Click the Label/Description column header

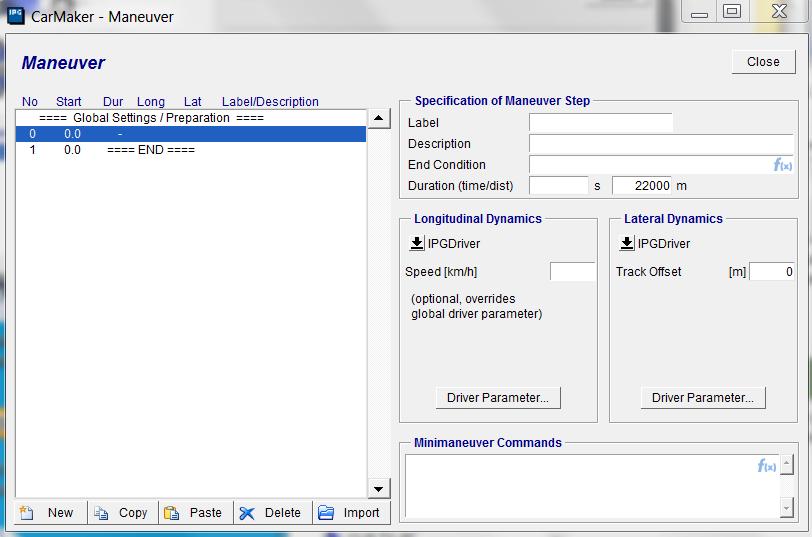270,101
